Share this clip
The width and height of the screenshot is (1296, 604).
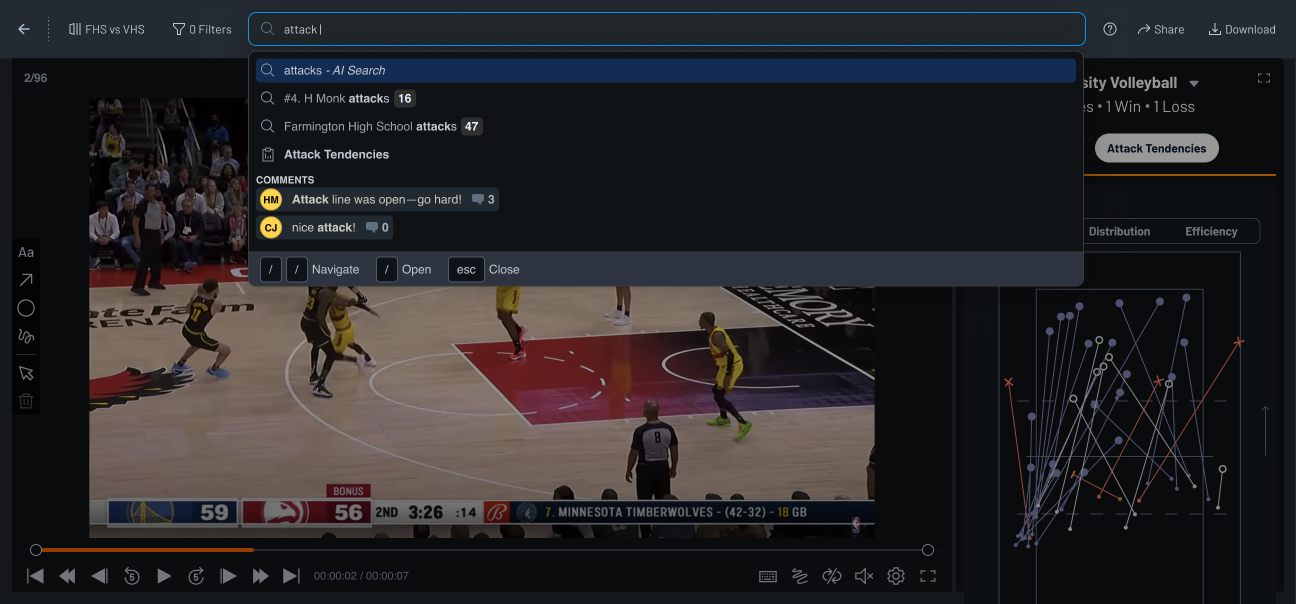1161,29
